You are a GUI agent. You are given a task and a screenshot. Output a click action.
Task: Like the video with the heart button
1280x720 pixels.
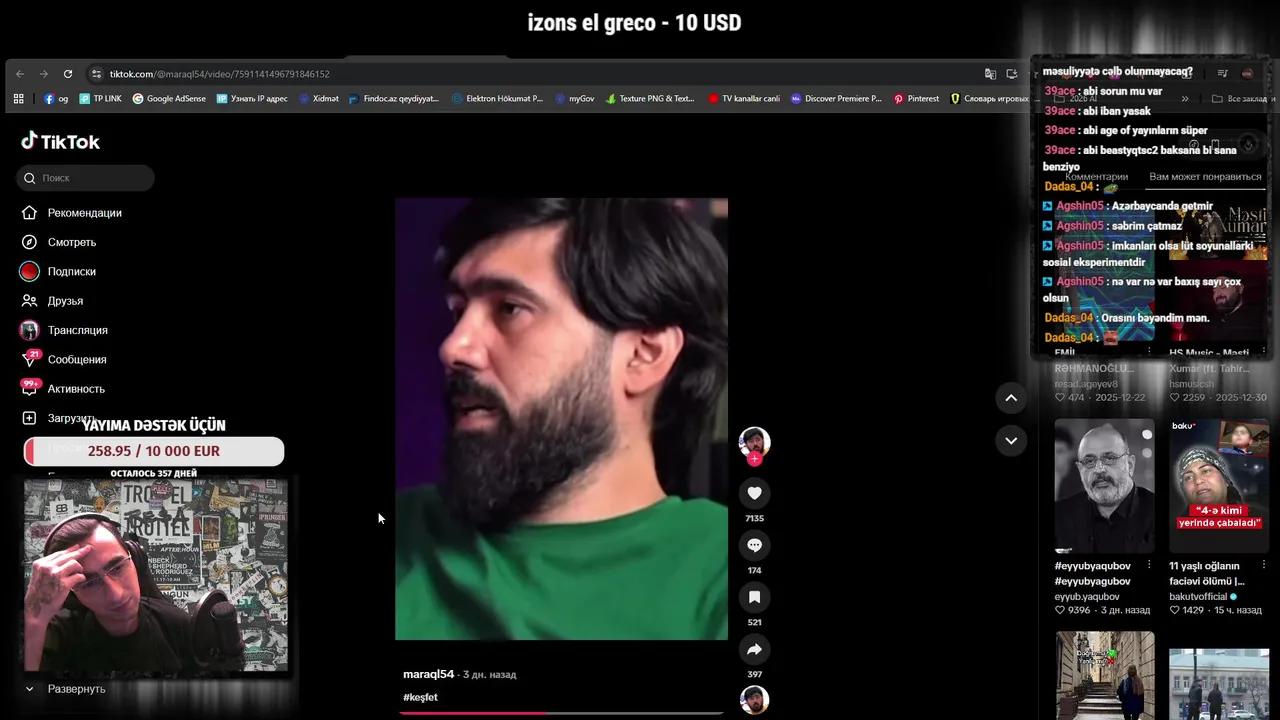coord(754,493)
